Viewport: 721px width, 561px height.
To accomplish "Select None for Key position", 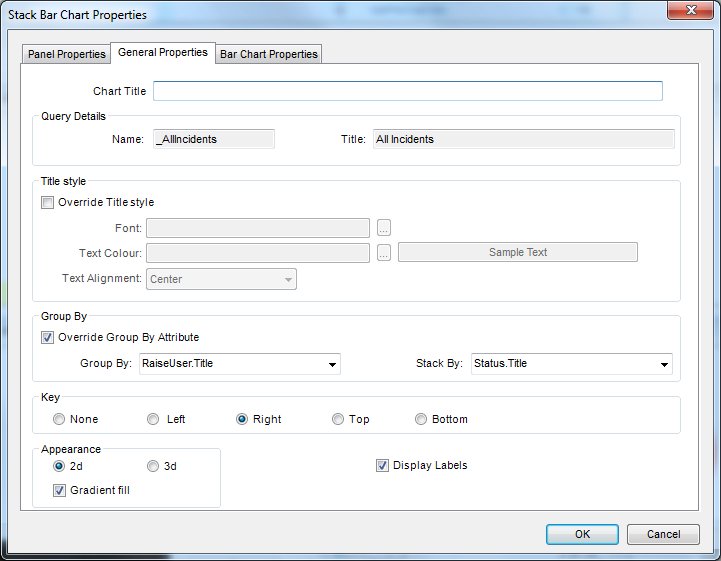I will point(59,419).
